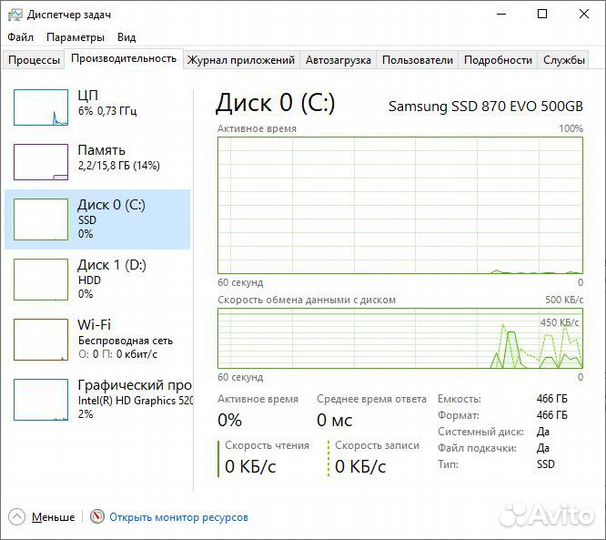Screen dimensions: 606x540
Task: Open the Подробности tab
Action: [x=498, y=60]
